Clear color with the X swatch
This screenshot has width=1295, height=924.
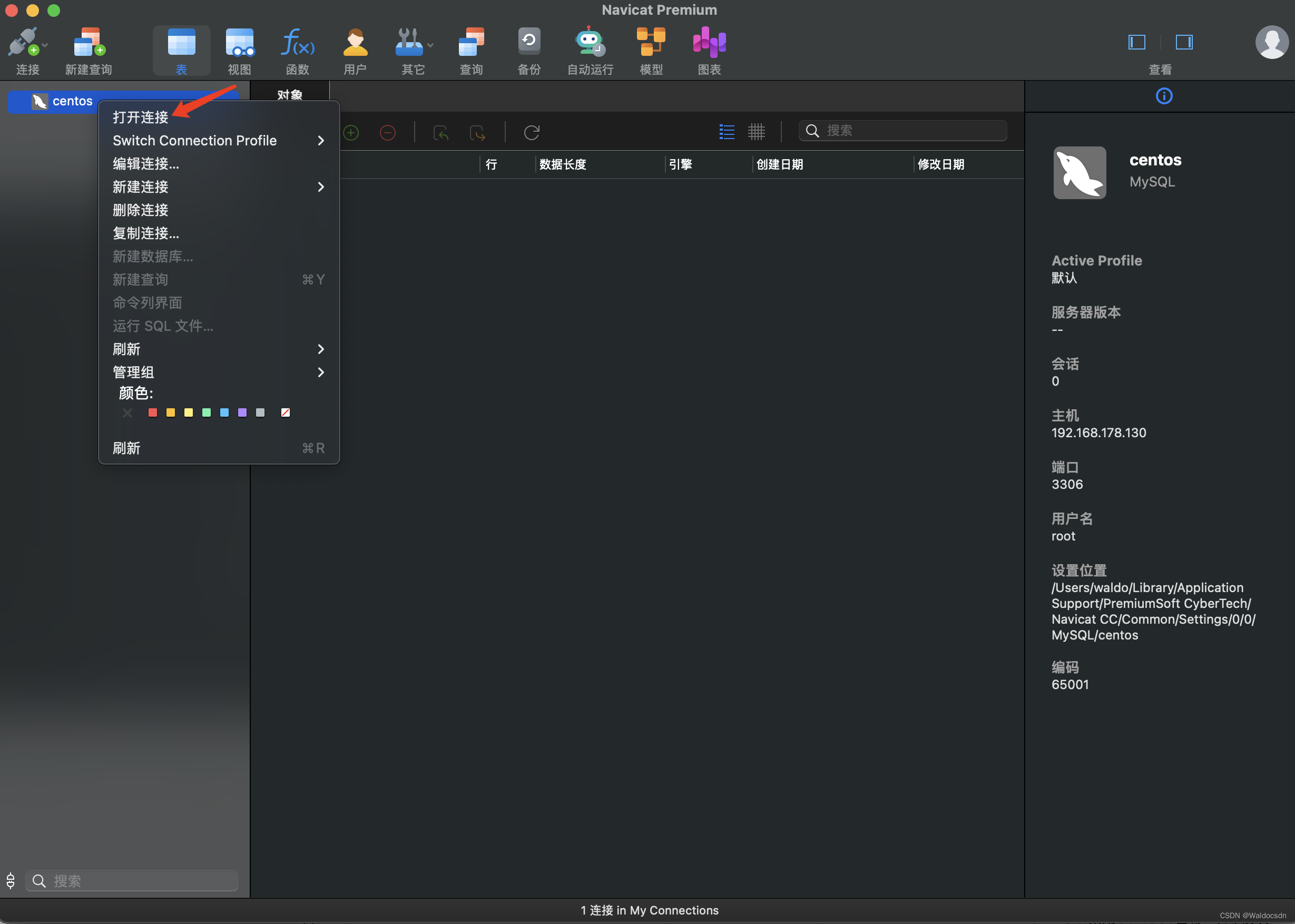pyautogui.click(x=127, y=413)
